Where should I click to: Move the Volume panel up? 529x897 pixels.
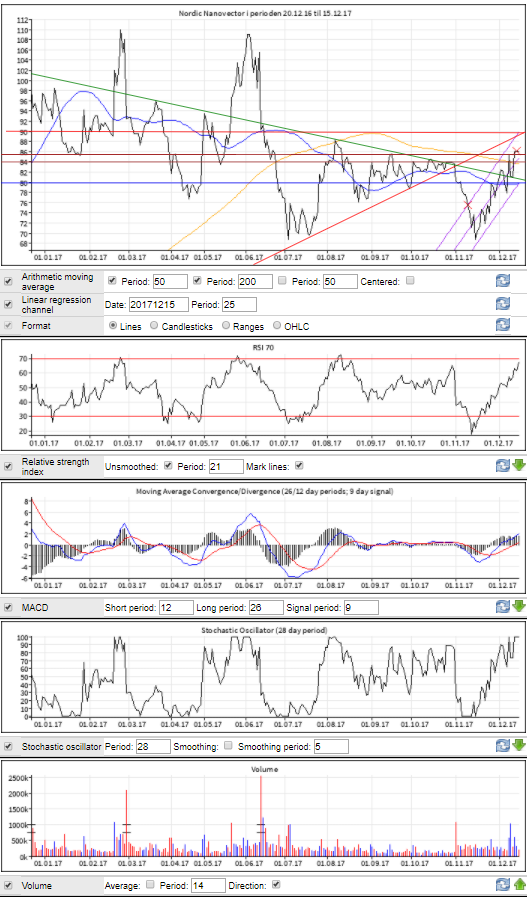[519, 884]
